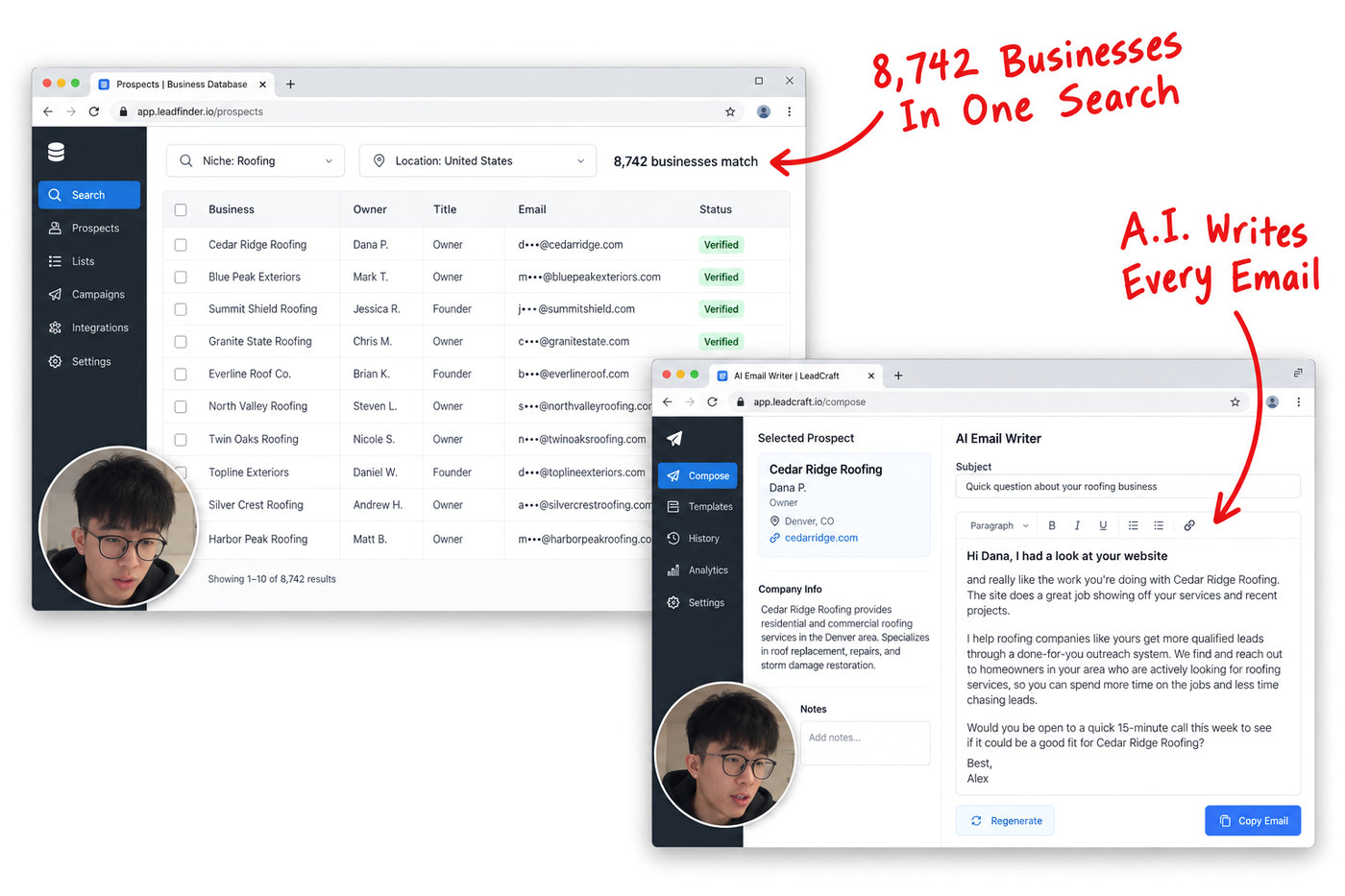Click the Copy Email button
The width and height of the screenshot is (1345, 896).
point(1253,821)
